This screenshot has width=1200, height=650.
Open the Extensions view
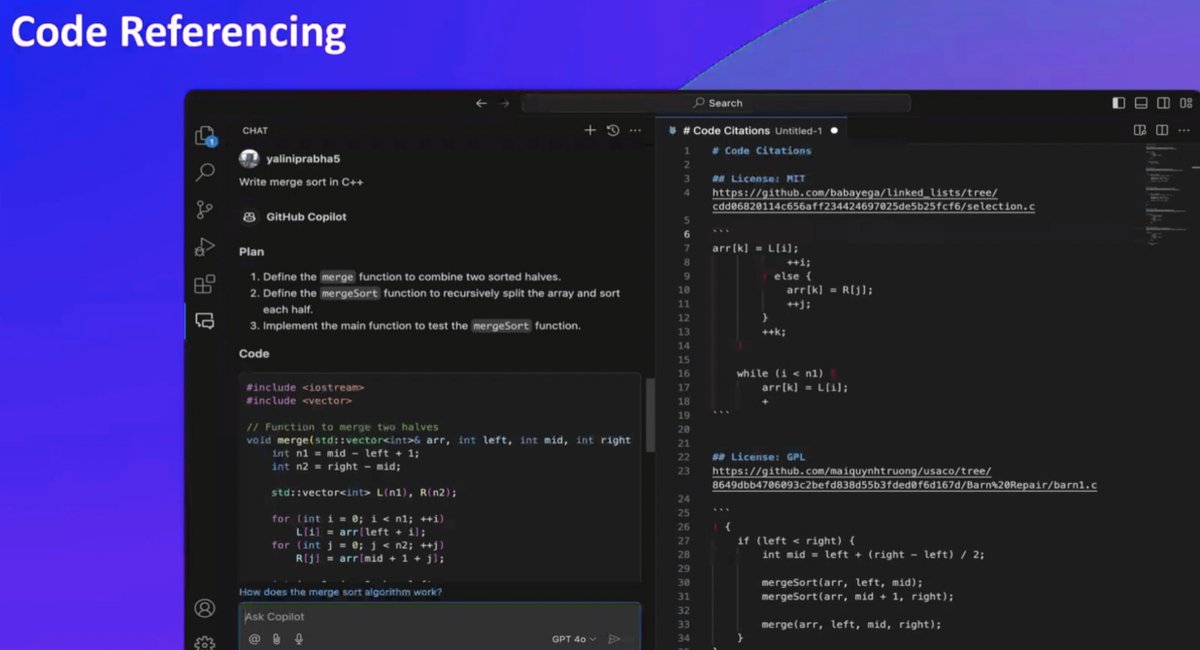click(x=205, y=284)
